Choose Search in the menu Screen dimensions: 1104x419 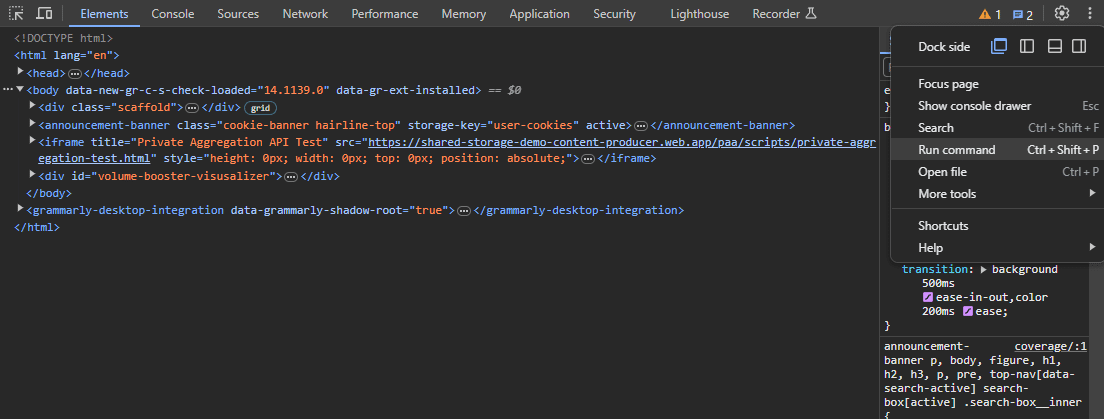pyautogui.click(x=998, y=128)
